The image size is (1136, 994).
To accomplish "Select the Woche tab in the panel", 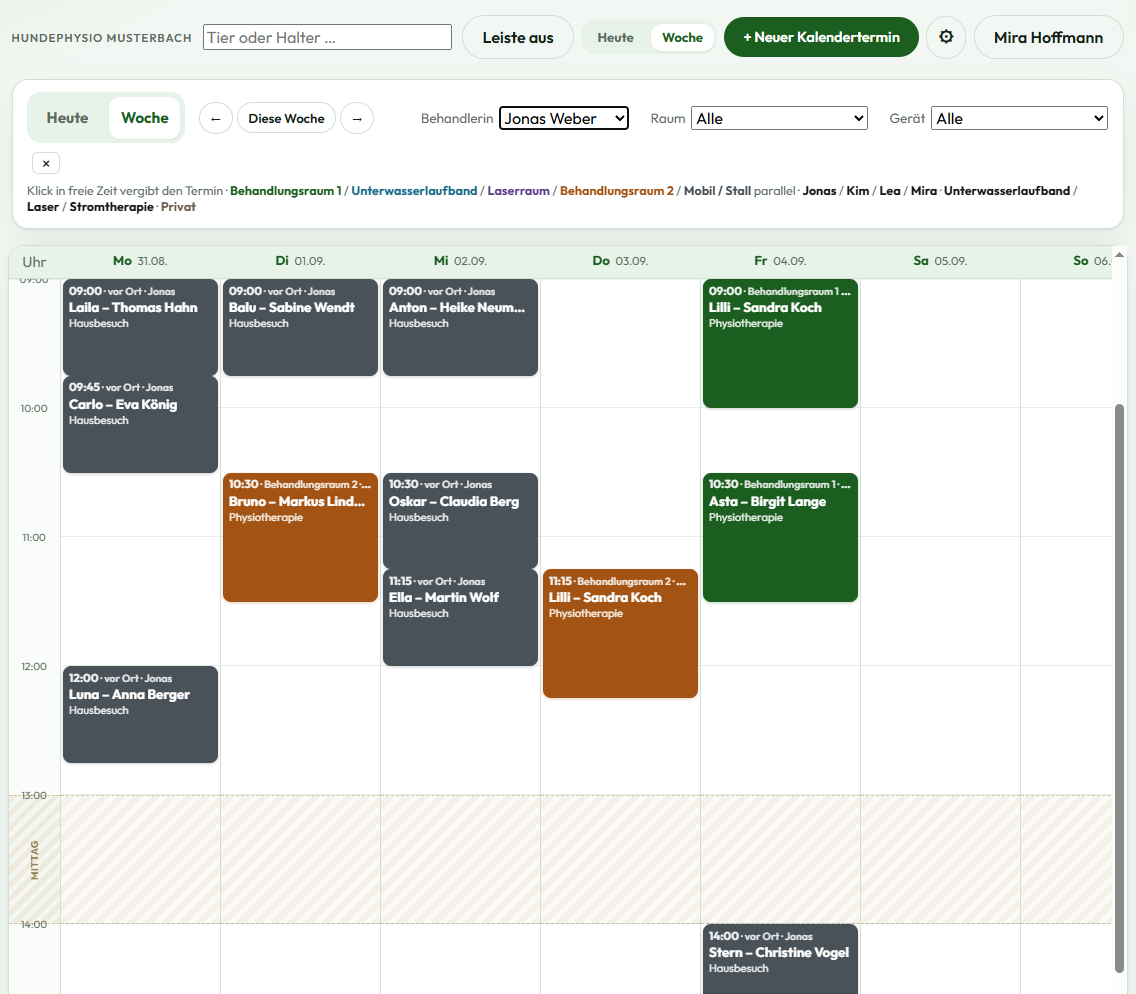I will click(x=145, y=117).
